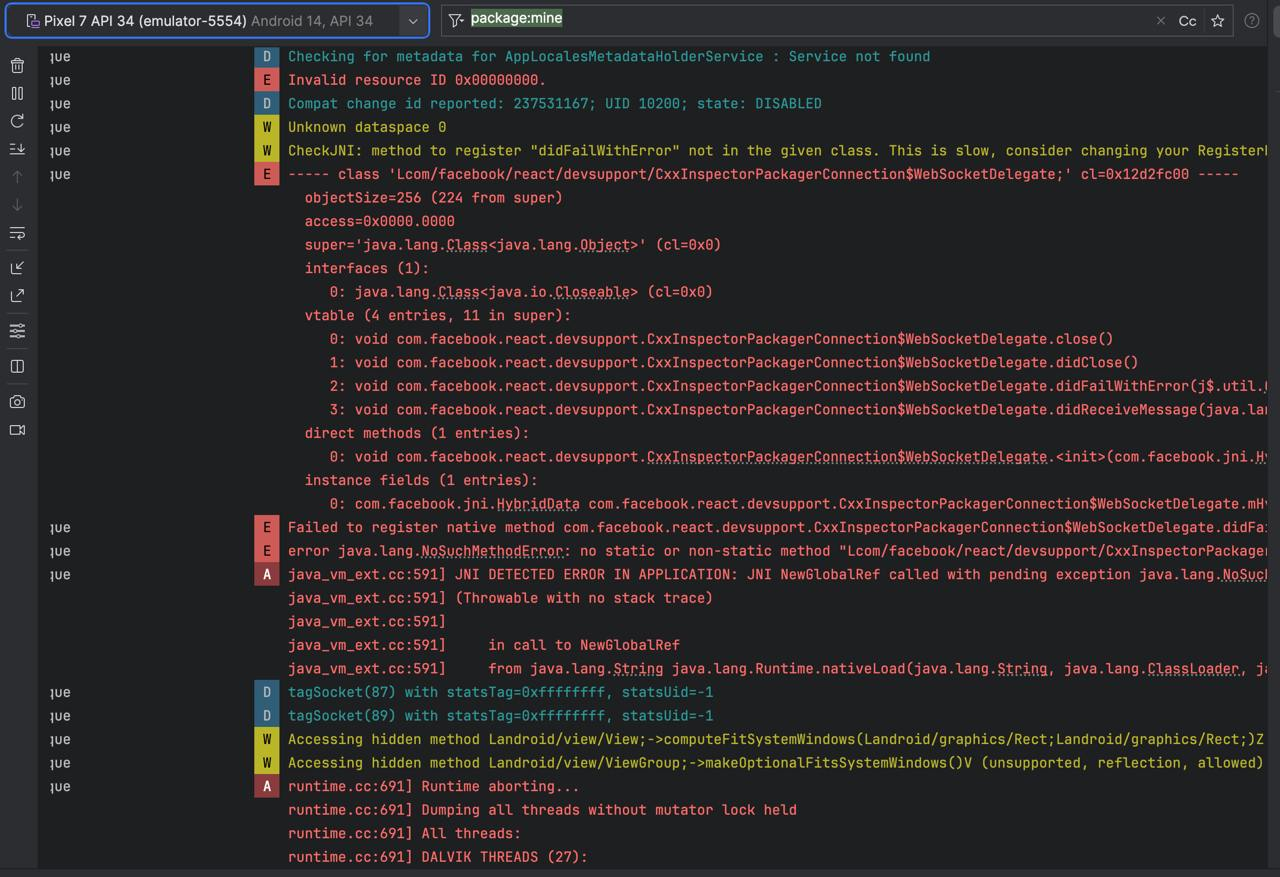Select 'Compat change id reported' debug line

pos(555,103)
